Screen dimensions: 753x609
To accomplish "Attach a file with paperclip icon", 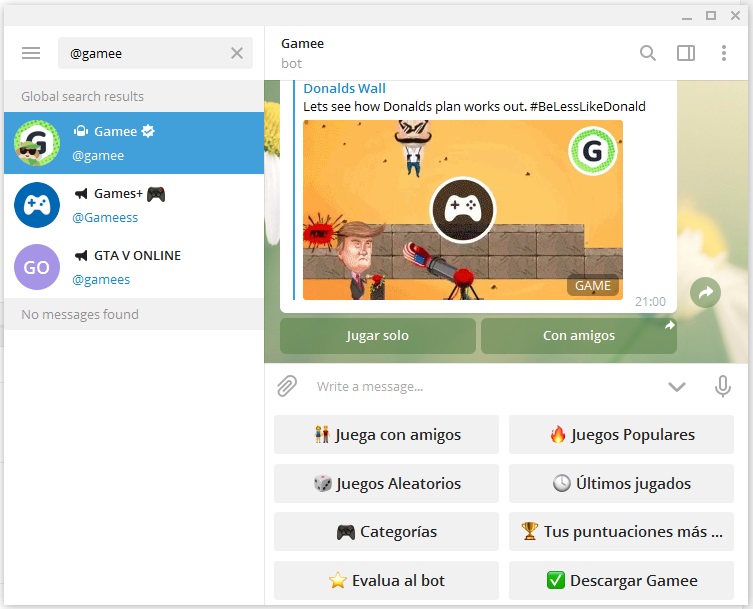I will [287, 386].
